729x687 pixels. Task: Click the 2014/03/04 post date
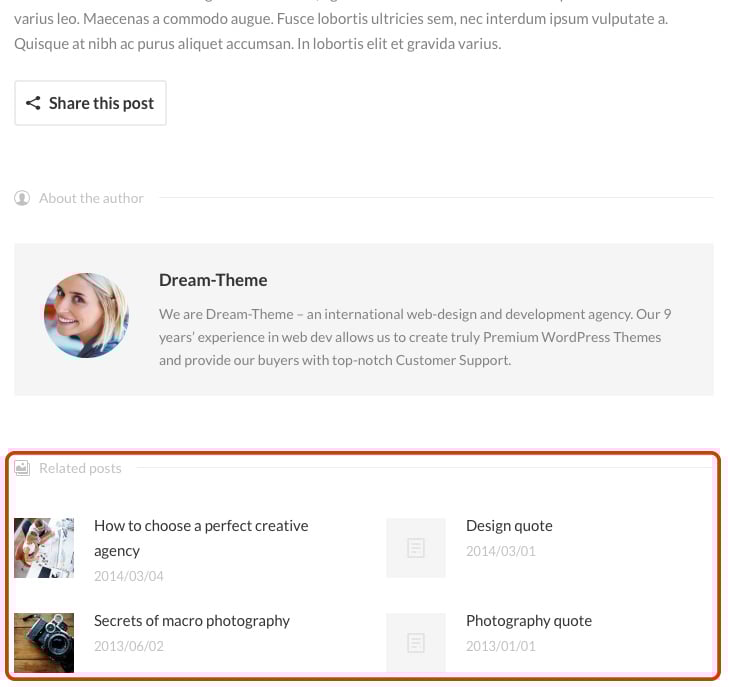pos(129,576)
